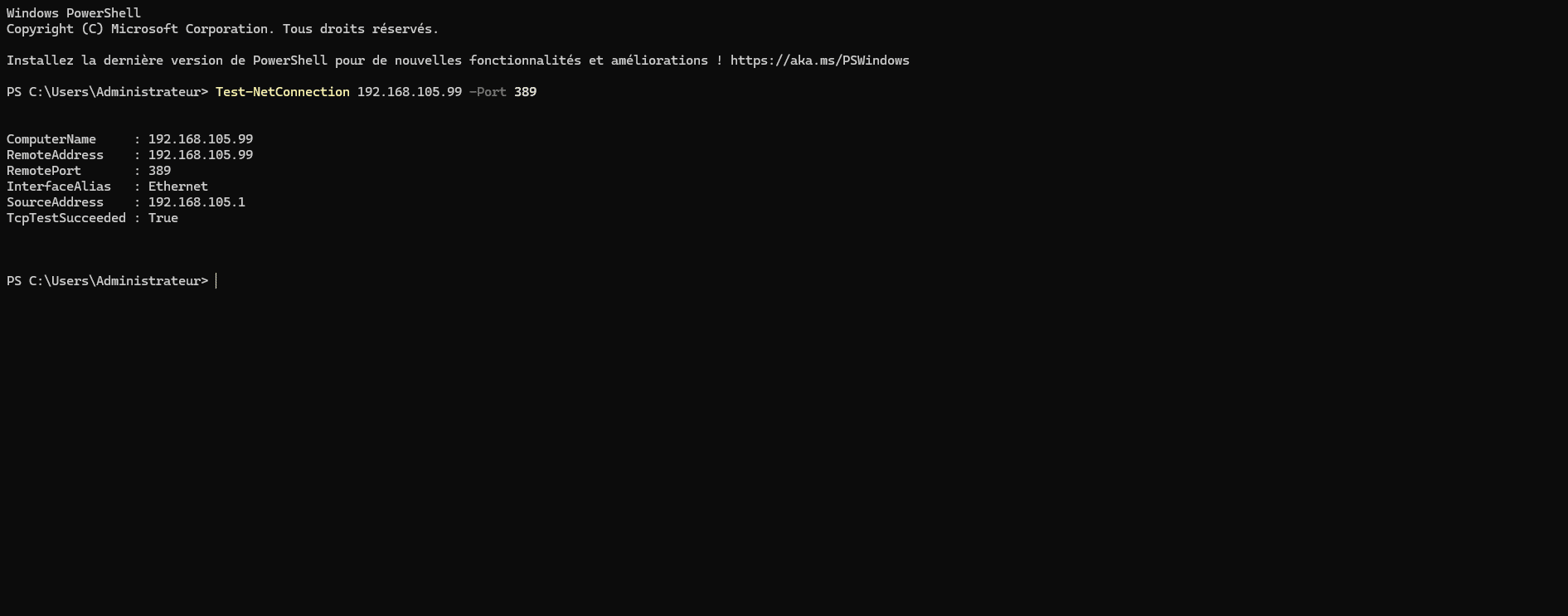This screenshot has height=616, width=1568.
Task: Click the SourceAddress label
Action: (x=55, y=202)
